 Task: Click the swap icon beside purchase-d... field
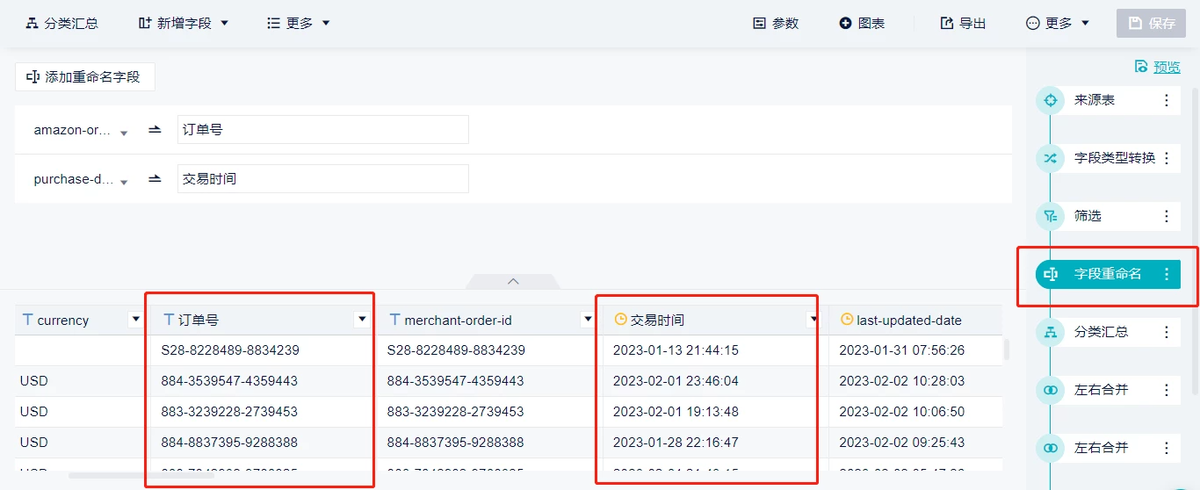(x=155, y=180)
